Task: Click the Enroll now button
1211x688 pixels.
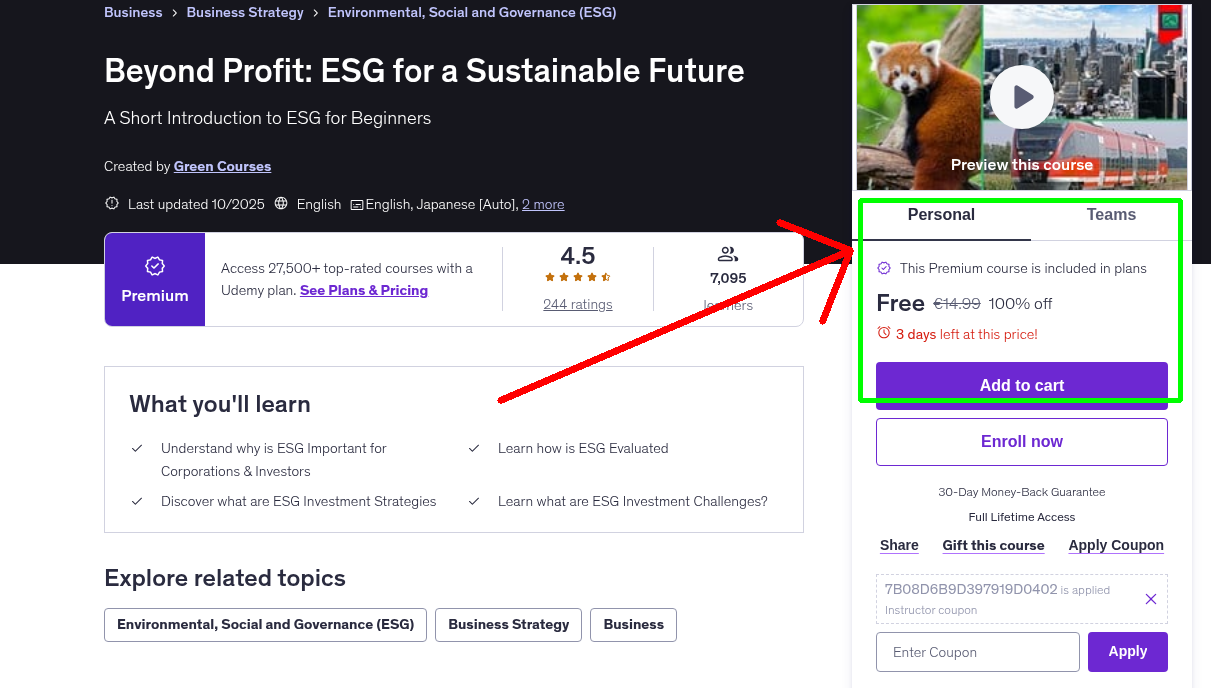Action: 1021,441
